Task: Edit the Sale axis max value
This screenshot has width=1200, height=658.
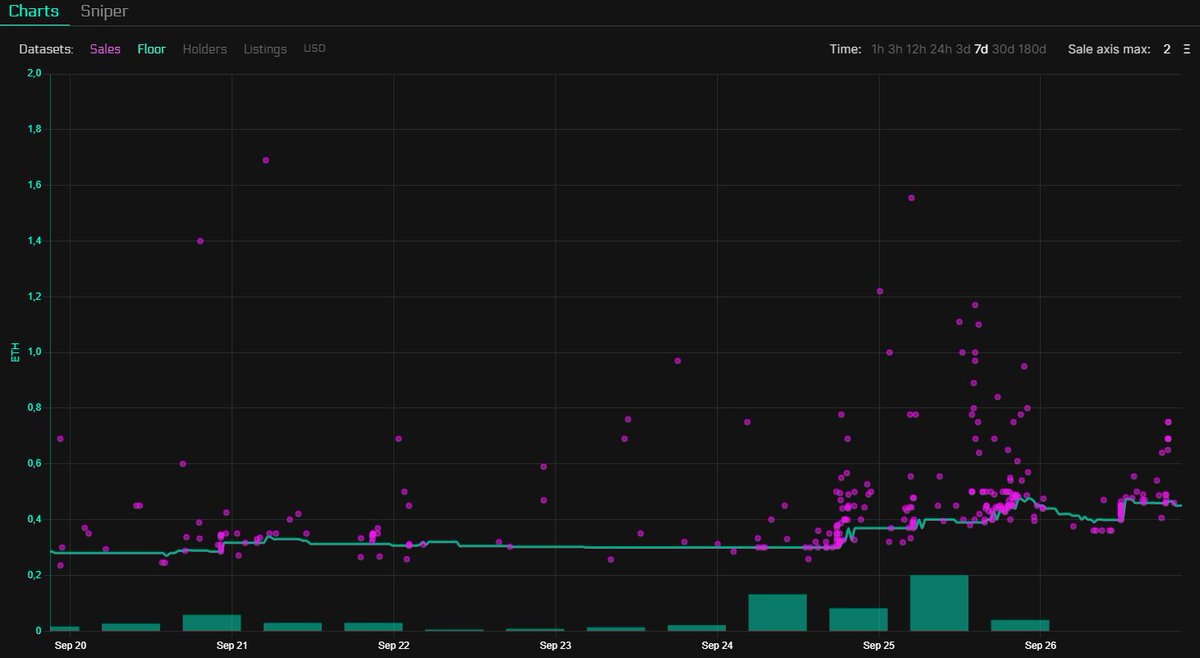Action: tap(1166, 49)
